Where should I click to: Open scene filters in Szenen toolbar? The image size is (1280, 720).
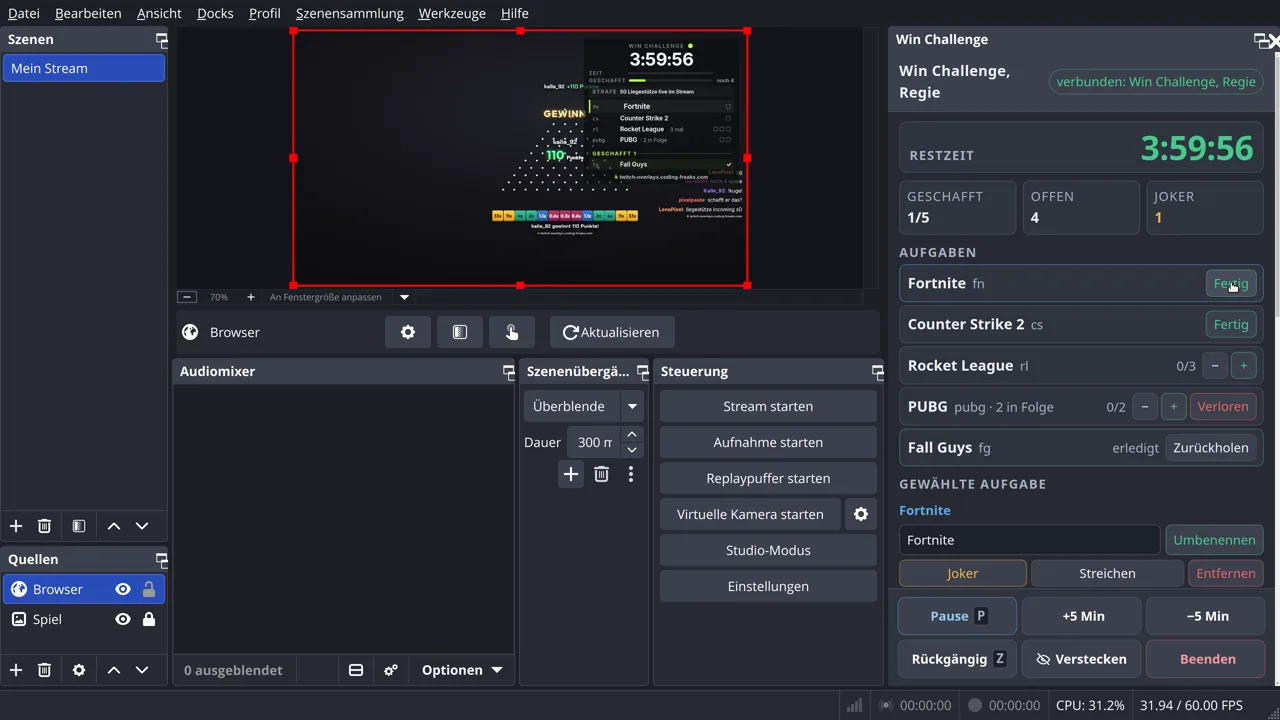[x=79, y=526]
